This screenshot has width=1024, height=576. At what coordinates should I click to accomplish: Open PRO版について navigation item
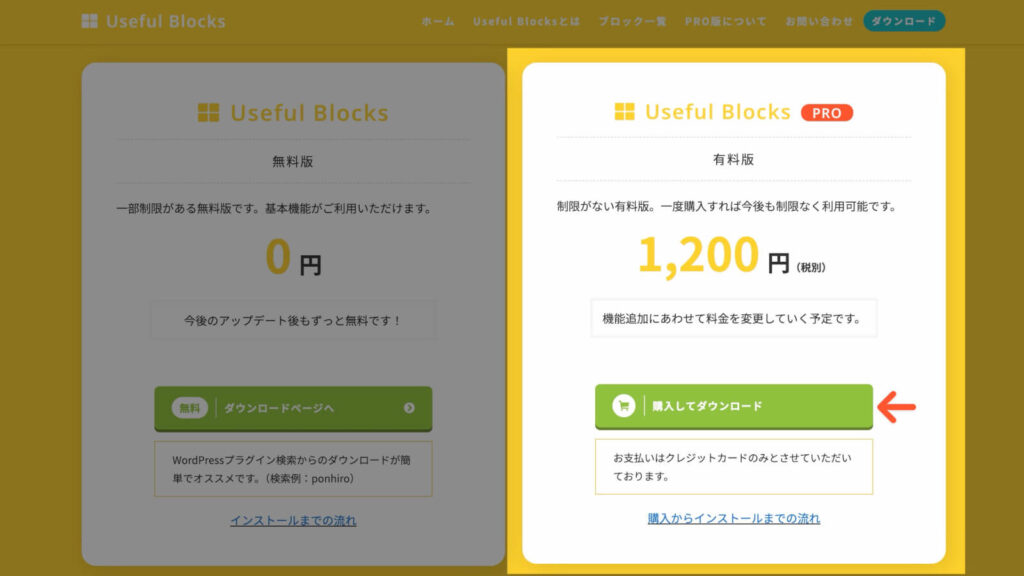pos(725,21)
